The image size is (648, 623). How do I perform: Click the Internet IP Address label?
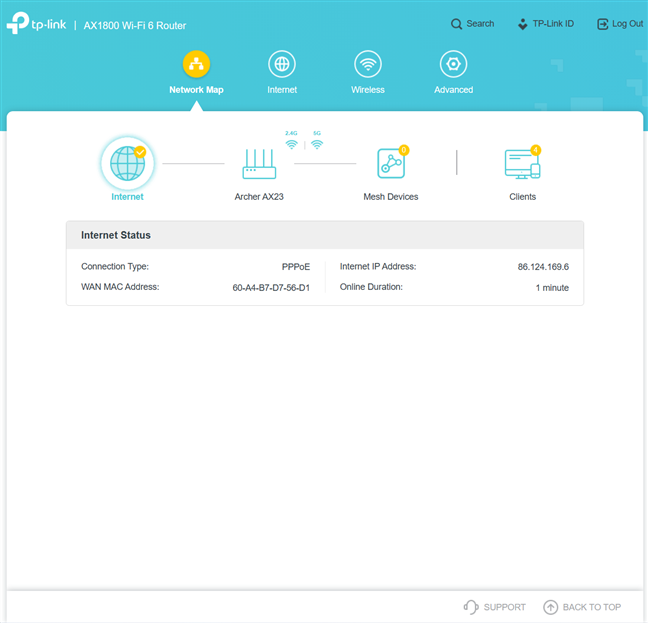click(378, 266)
